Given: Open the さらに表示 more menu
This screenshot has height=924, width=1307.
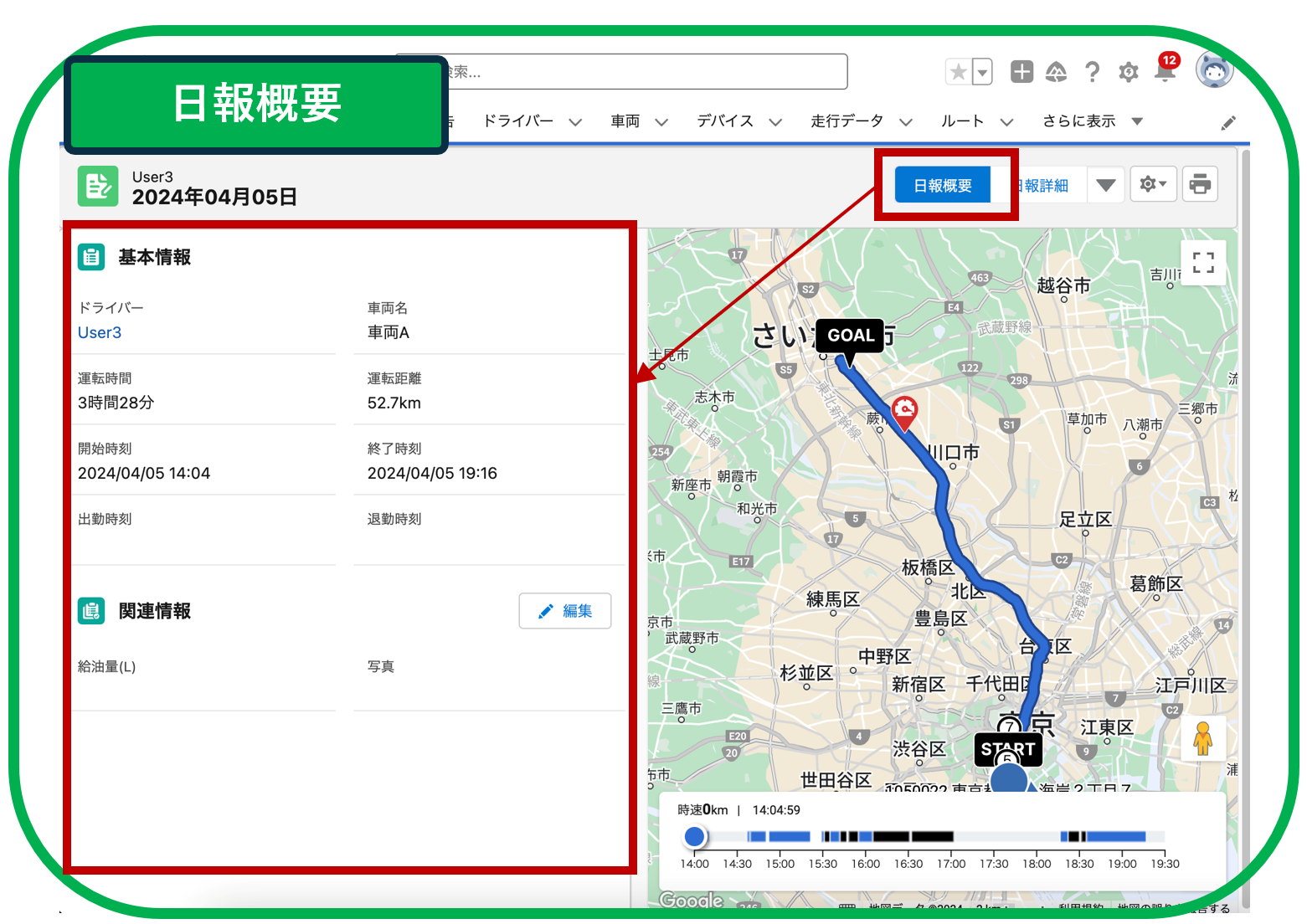Looking at the screenshot, I should tap(1092, 121).
